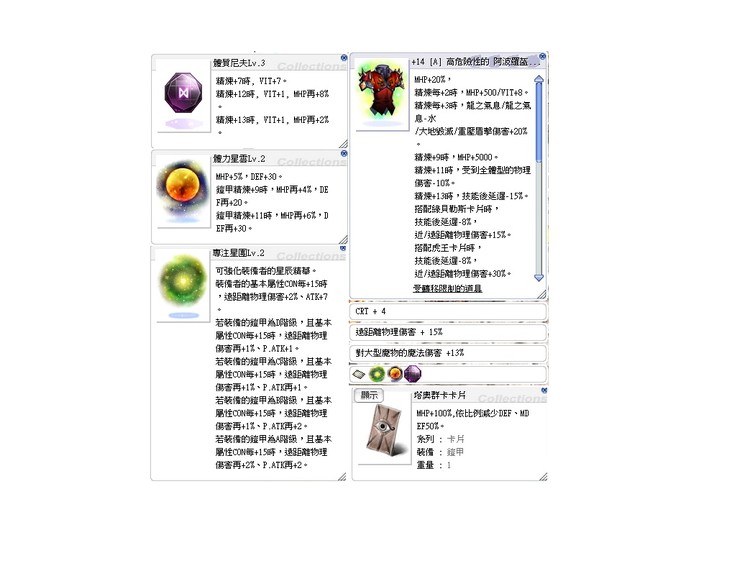Close the 塔奧群卡卡片 description window
The image size is (750, 576).
(544, 390)
